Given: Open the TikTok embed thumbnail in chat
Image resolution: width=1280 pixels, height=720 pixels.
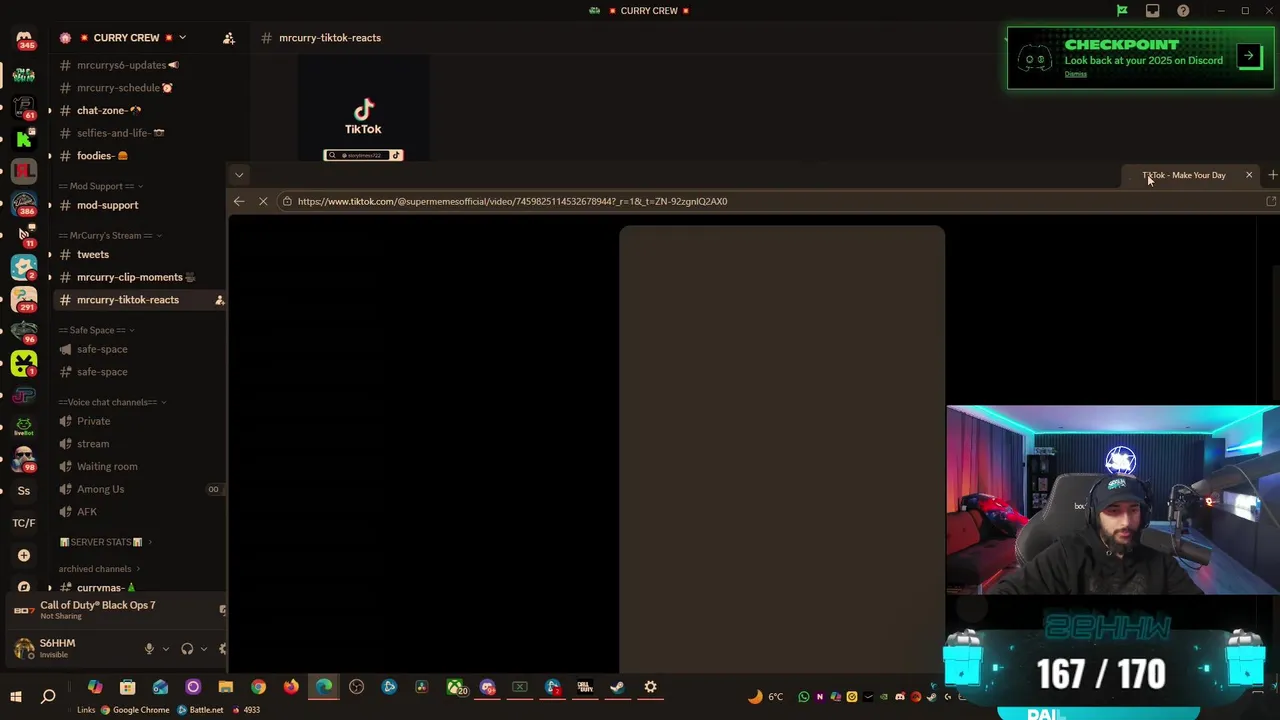Looking at the screenshot, I should pyautogui.click(x=364, y=108).
